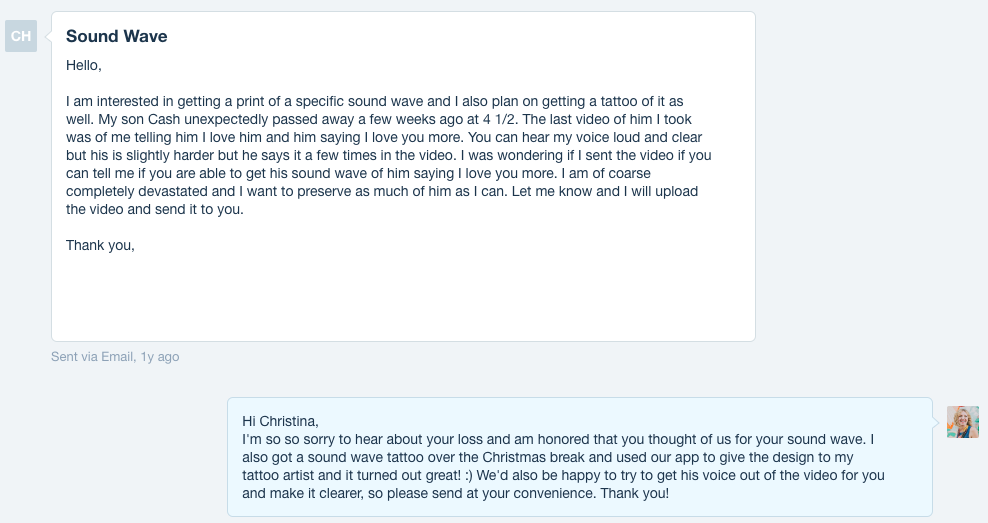Click the CH customer avatar badge
988x523 pixels.
click(x=21, y=37)
